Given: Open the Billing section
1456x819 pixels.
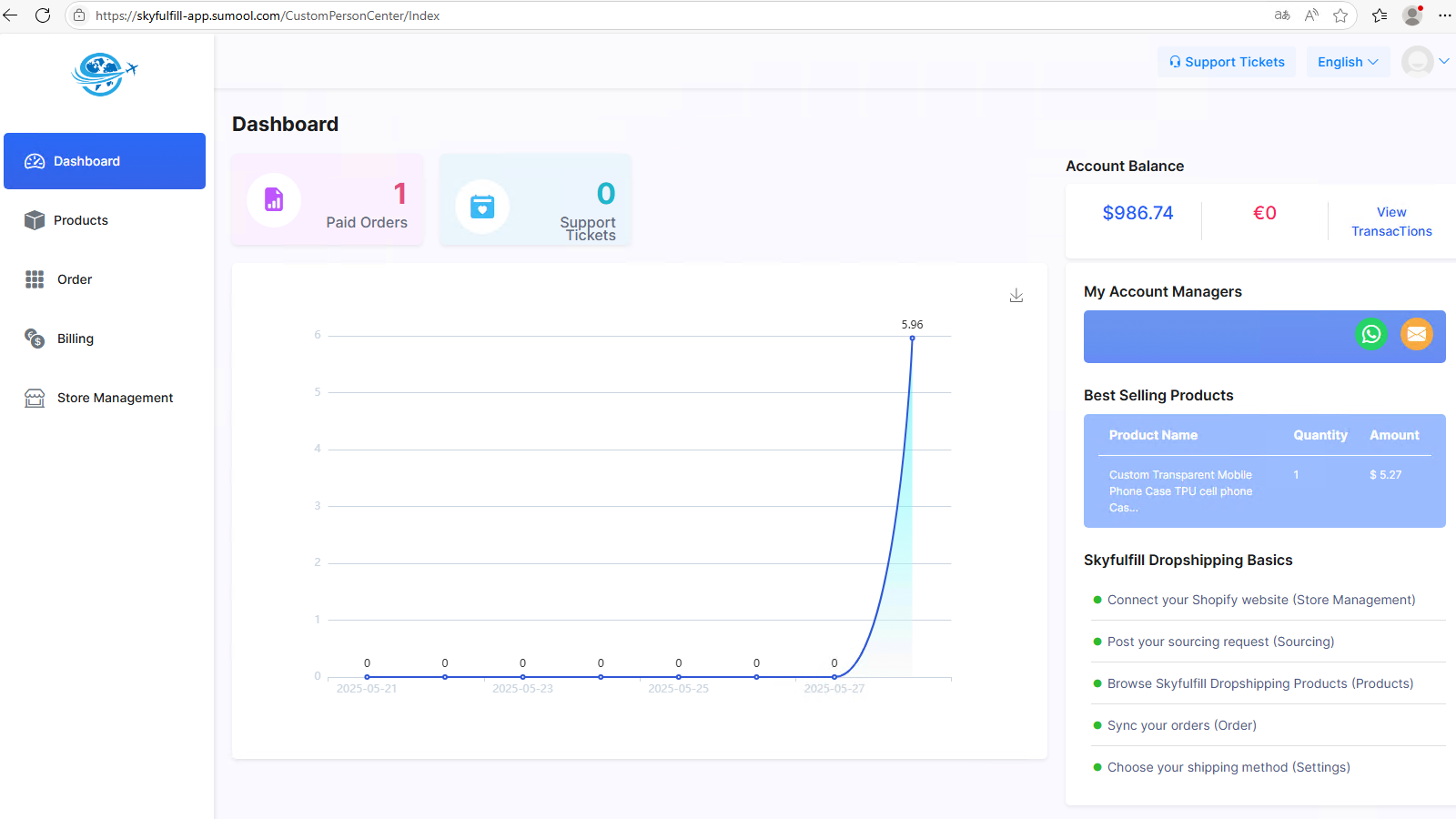Looking at the screenshot, I should click(105, 339).
